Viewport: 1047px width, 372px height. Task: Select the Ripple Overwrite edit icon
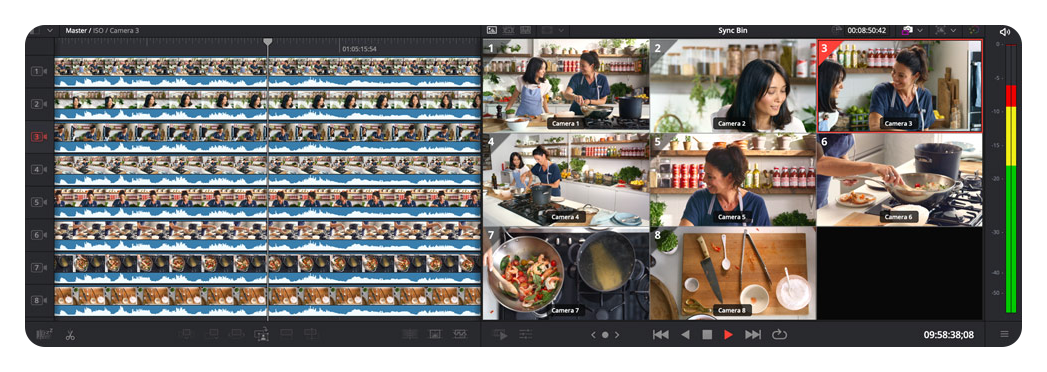click(x=236, y=335)
